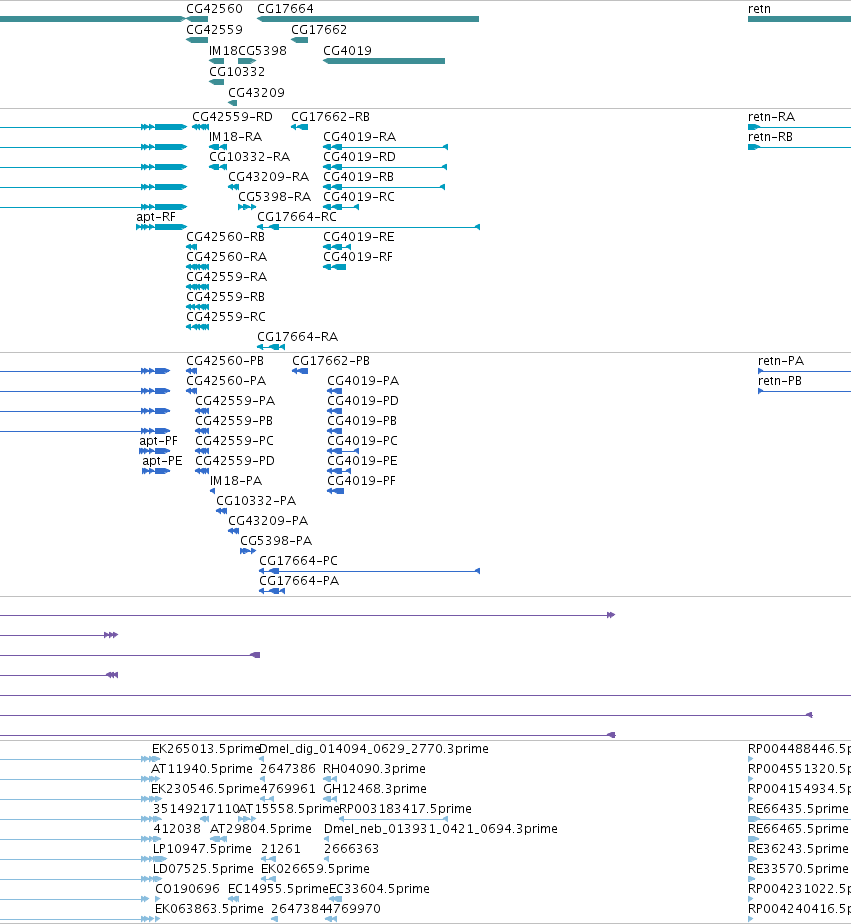Select protein apt-PF
Screen dimensions: 851x924
(x=158, y=441)
